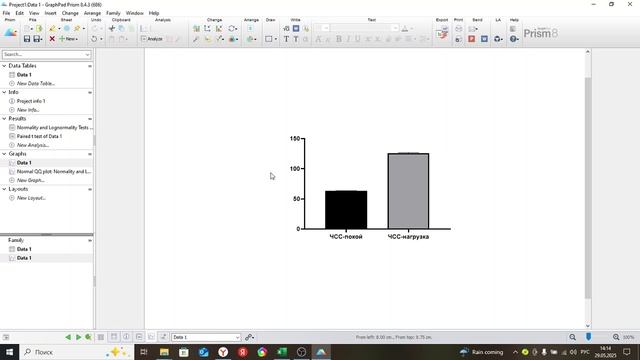Collapse the Graphs section
The image size is (640, 360).
point(4,154)
